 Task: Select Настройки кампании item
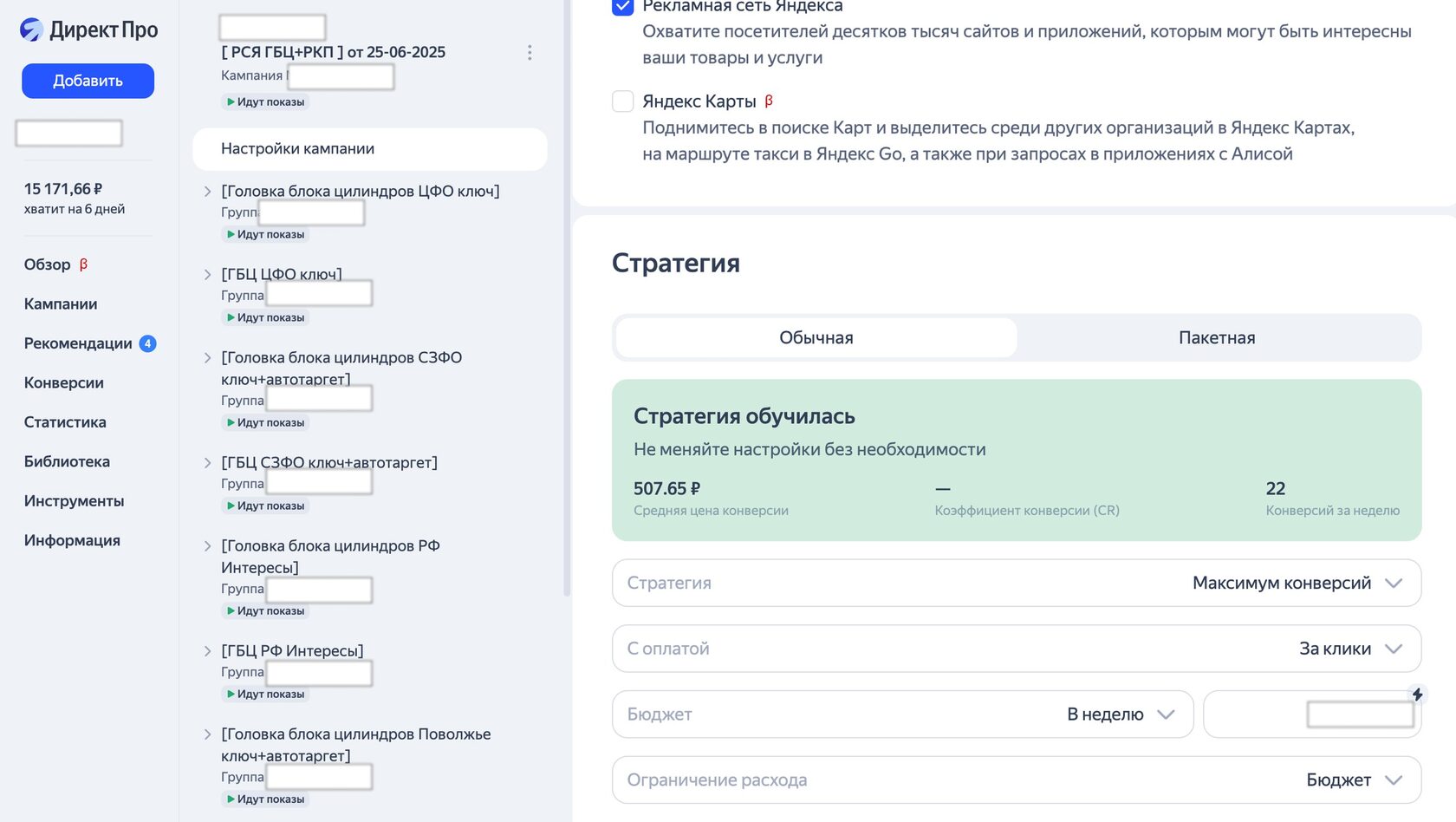[370, 148]
